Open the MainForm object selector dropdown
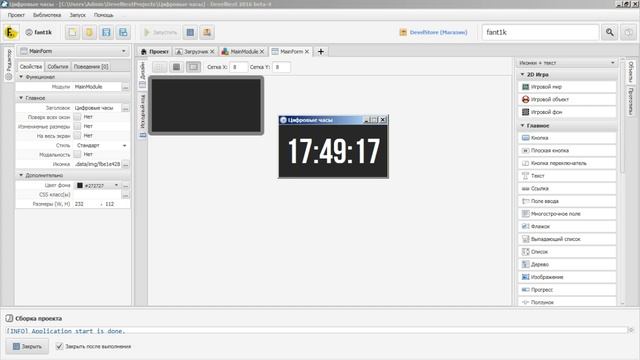 point(73,51)
